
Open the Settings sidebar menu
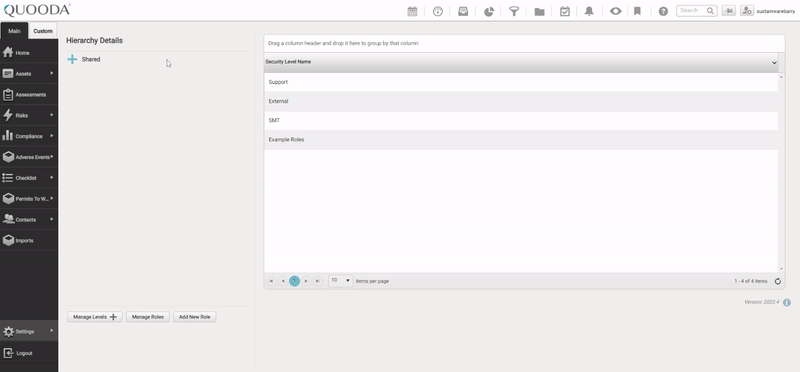coord(29,331)
